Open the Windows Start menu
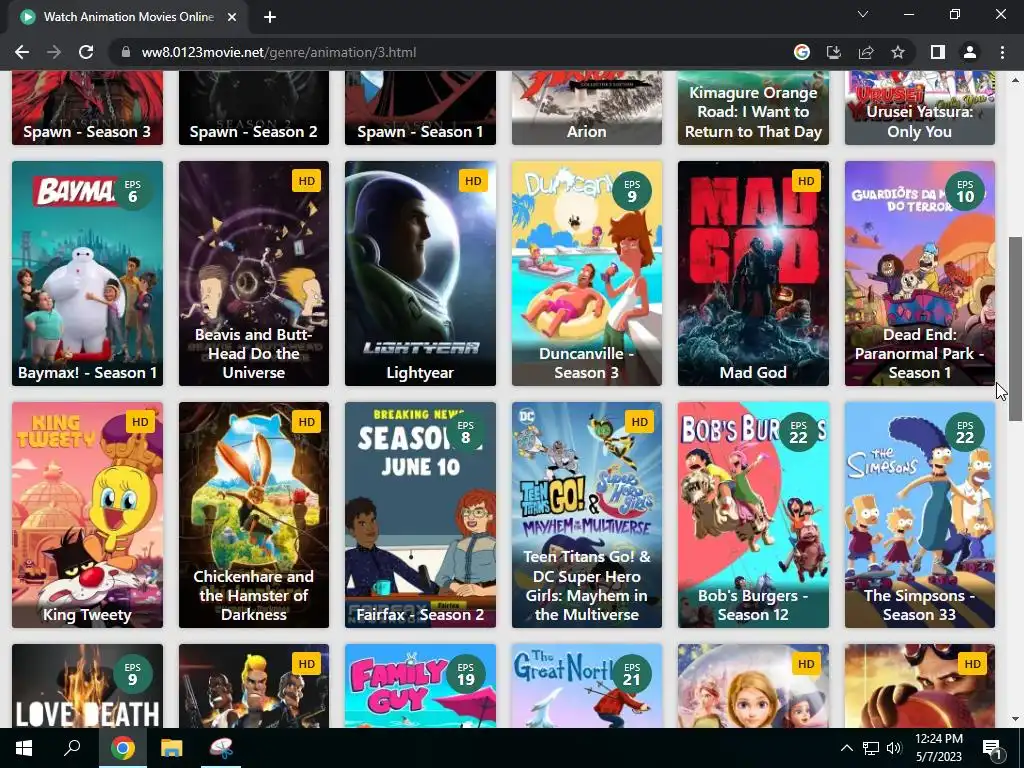The image size is (1024, 768). (24, 748)
